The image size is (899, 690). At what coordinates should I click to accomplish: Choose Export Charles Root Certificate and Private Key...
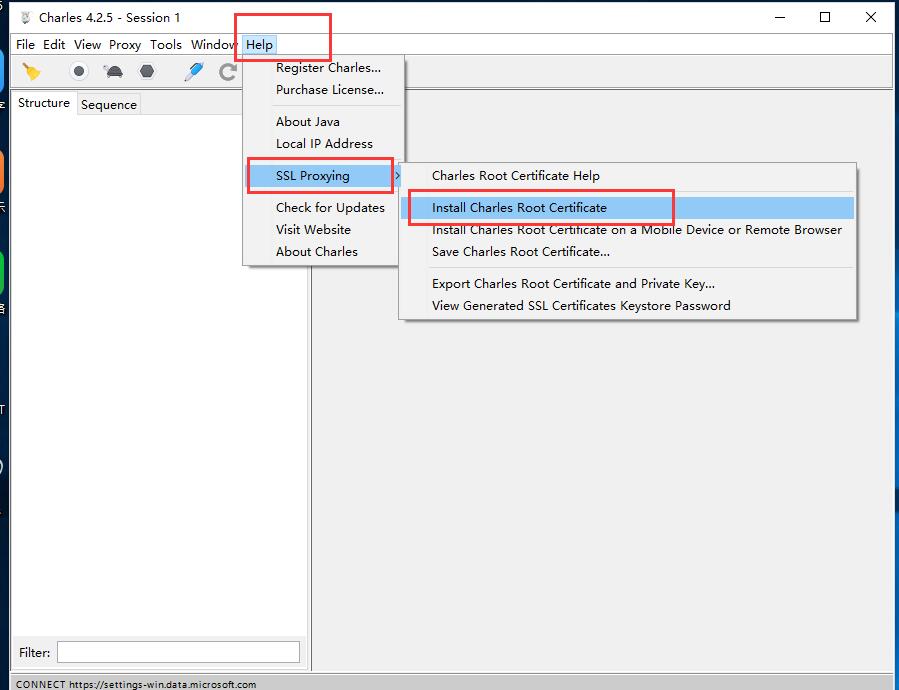click(x=627, y=283)
